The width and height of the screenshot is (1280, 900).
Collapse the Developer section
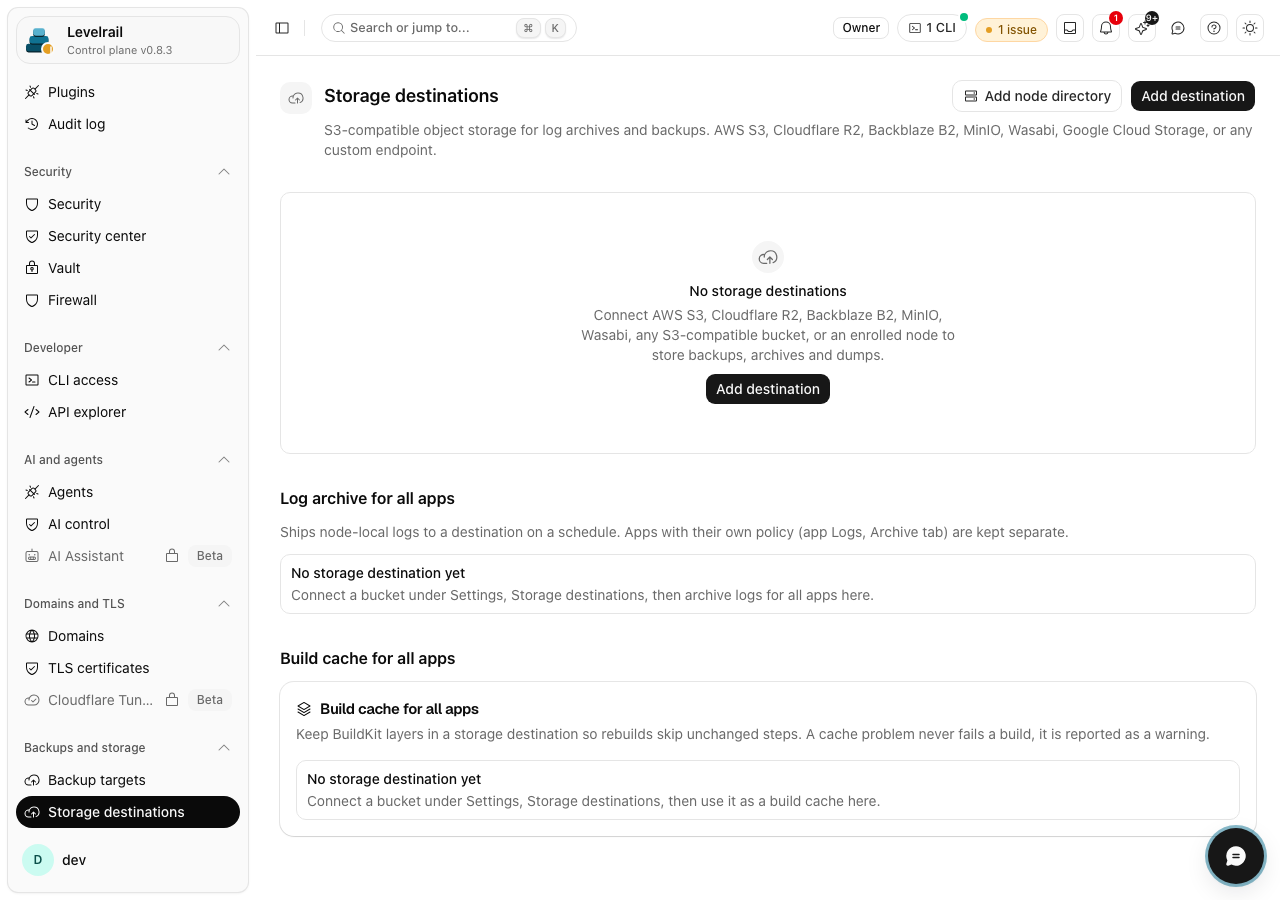click(224, 348)
